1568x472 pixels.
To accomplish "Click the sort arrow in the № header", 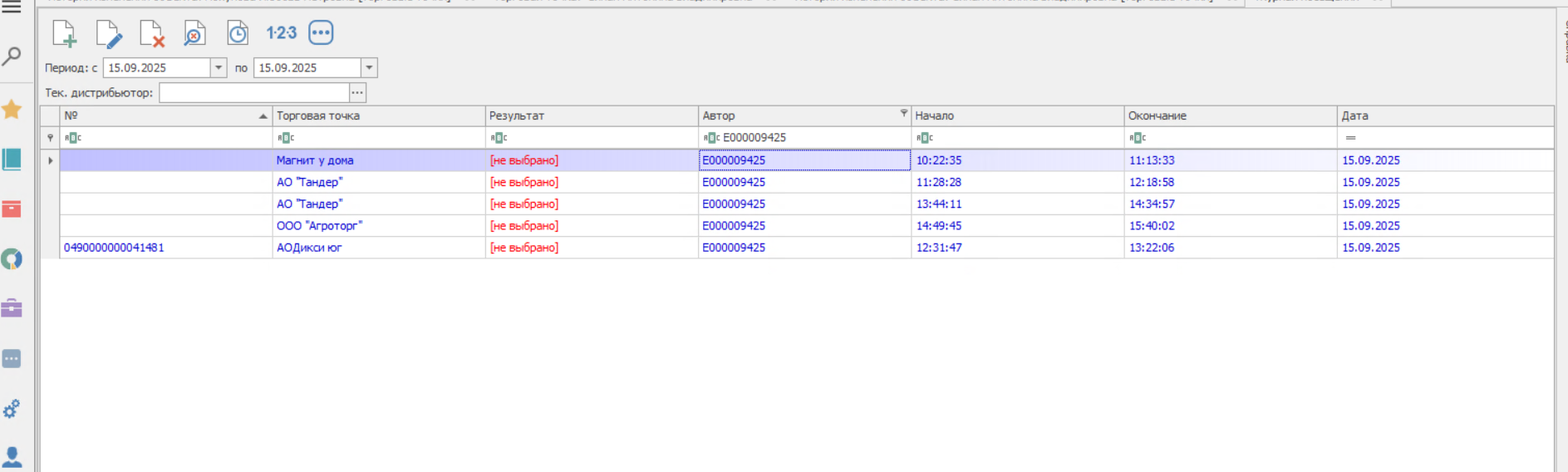I will click(x=263, y=116).
